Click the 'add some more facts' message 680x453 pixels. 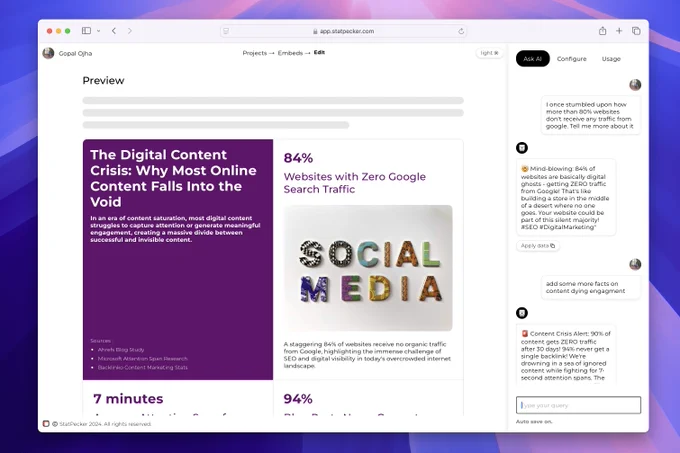[x=590, y=287]
